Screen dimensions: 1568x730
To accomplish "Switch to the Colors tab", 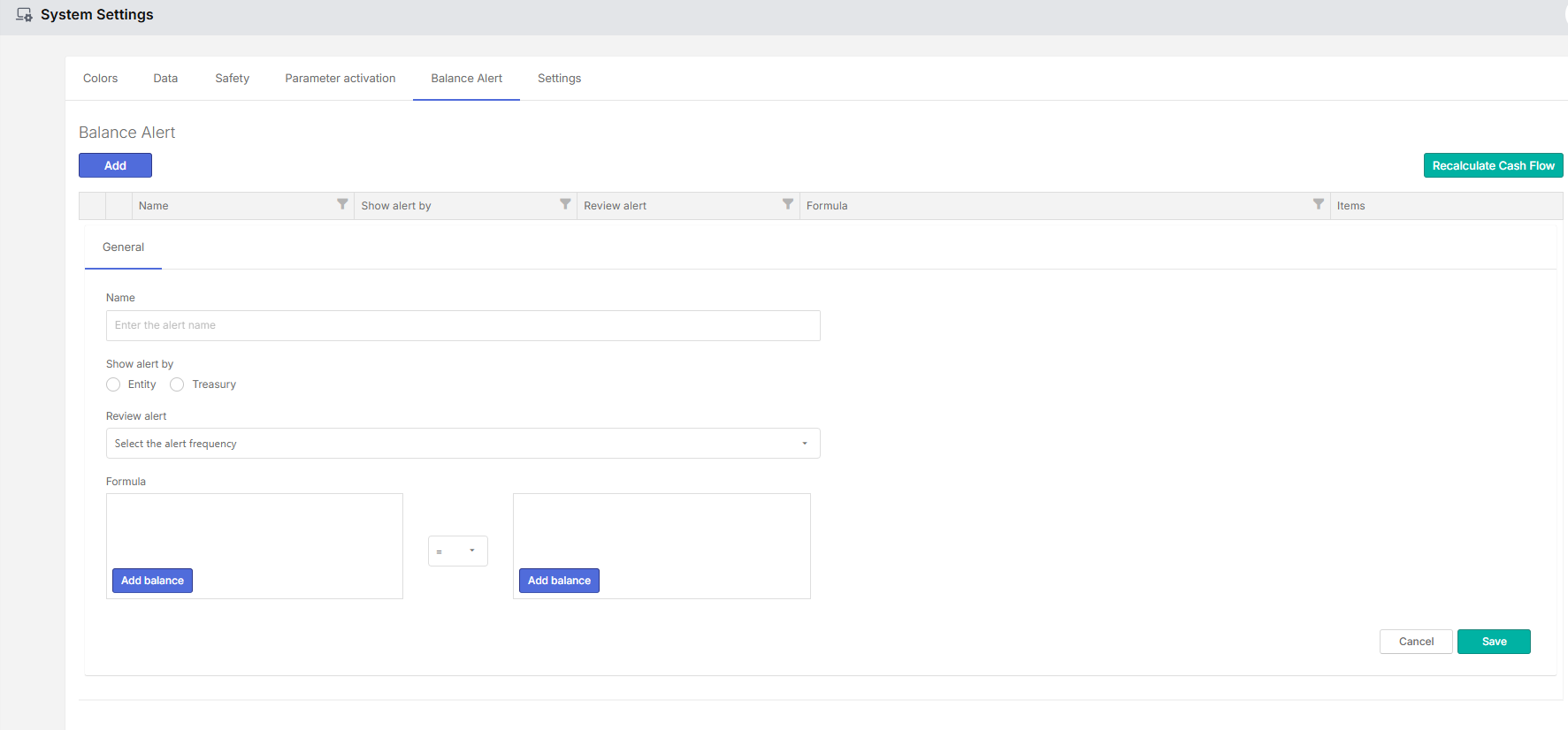I will coord(100,79).
